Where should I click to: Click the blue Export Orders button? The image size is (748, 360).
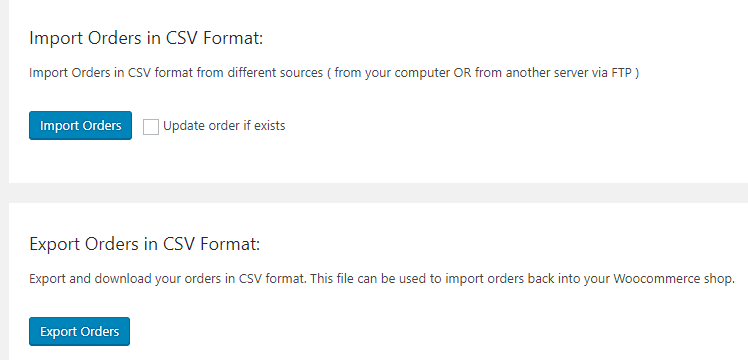pyautogui.click(x=79, y=331)
